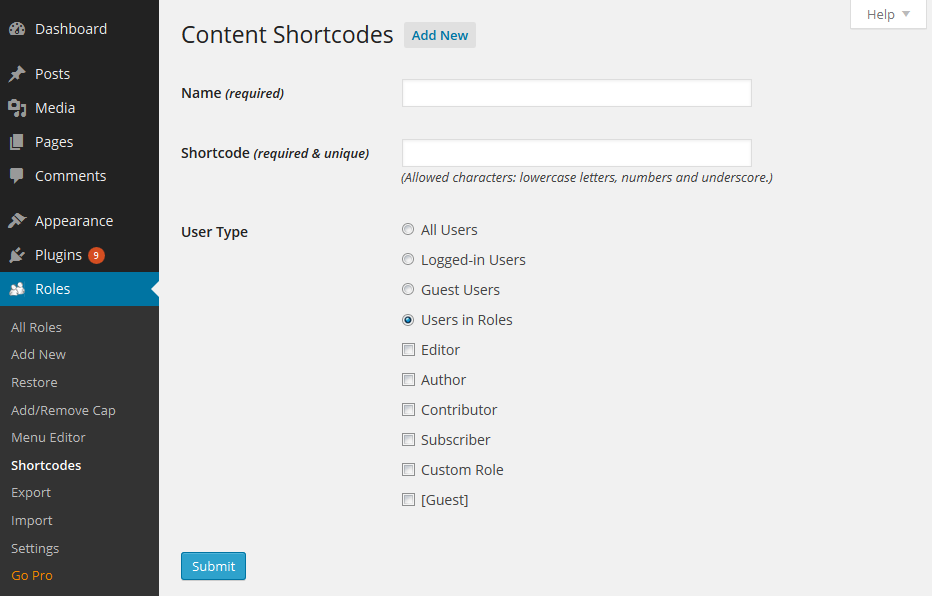932x596 pixels.
Task: Click the Roles users icon
Action: (x=17, y=289)
